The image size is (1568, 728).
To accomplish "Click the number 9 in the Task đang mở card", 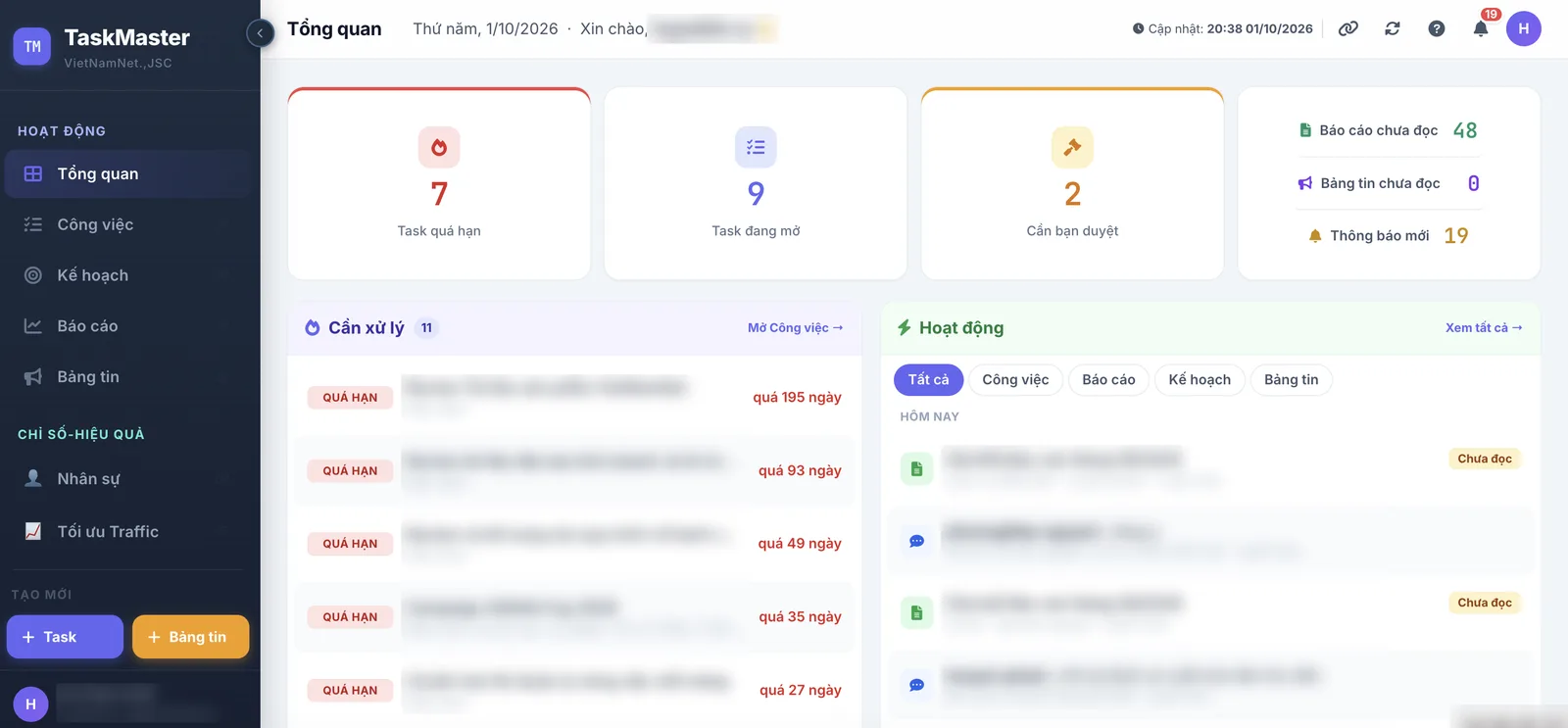I will pos(756,194).
